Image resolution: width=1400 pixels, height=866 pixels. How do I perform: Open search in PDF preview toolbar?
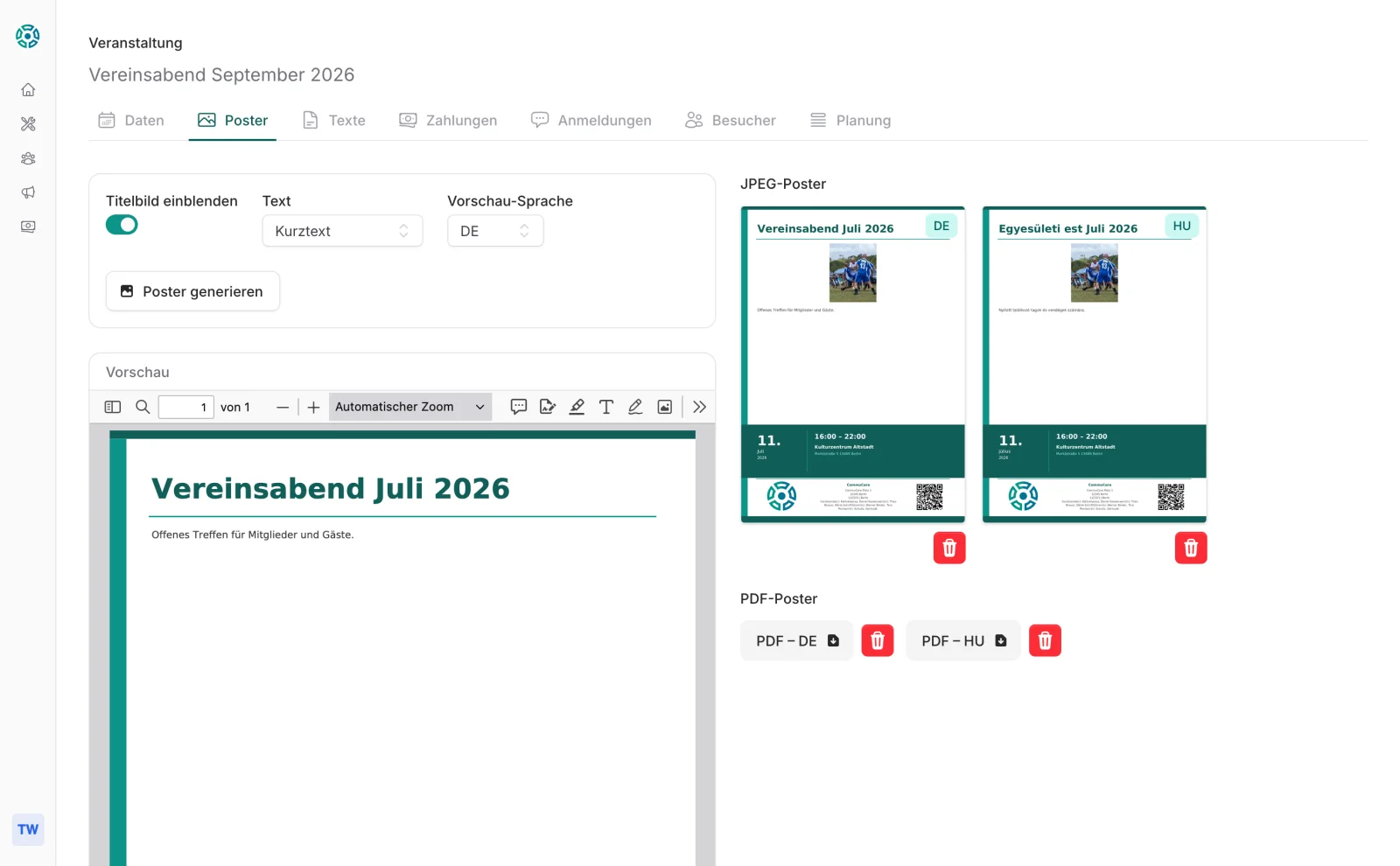[143, 407]
